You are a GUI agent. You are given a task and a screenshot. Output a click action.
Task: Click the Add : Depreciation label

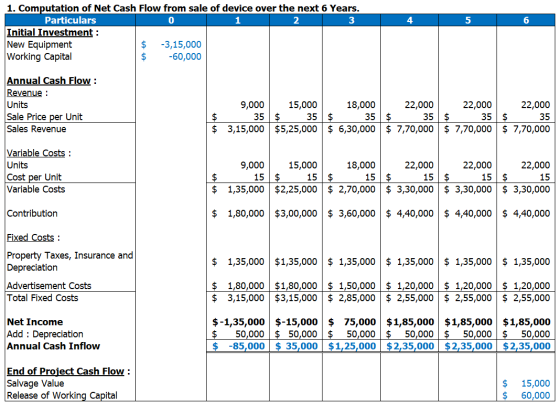click(x=45, y=334)
